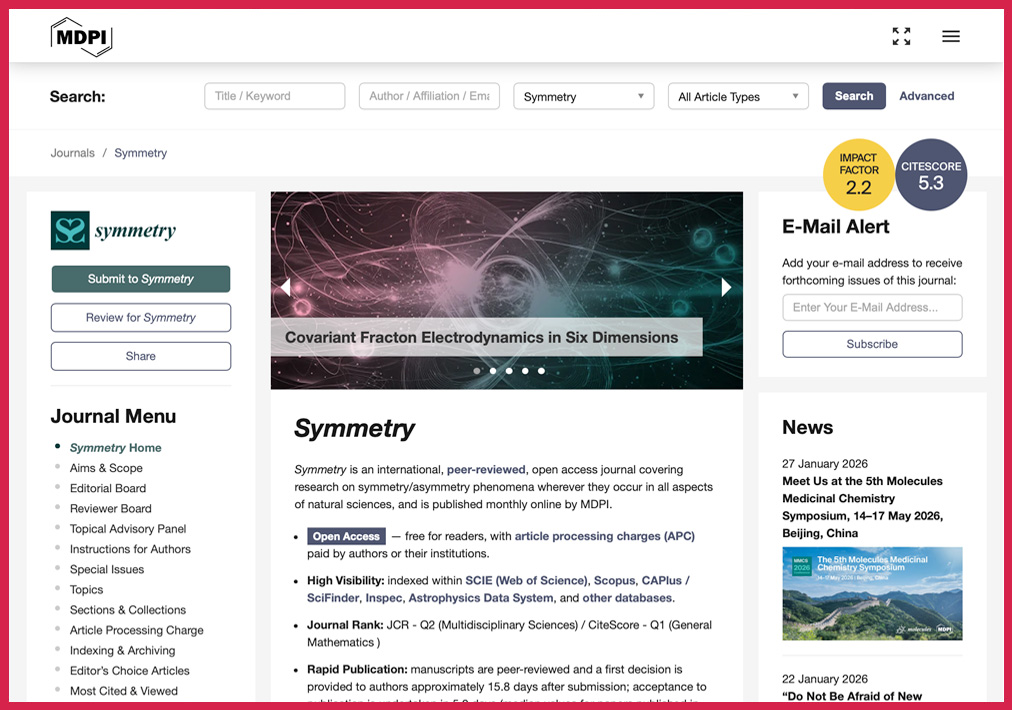Open Reviewer Board menu item

110,509
